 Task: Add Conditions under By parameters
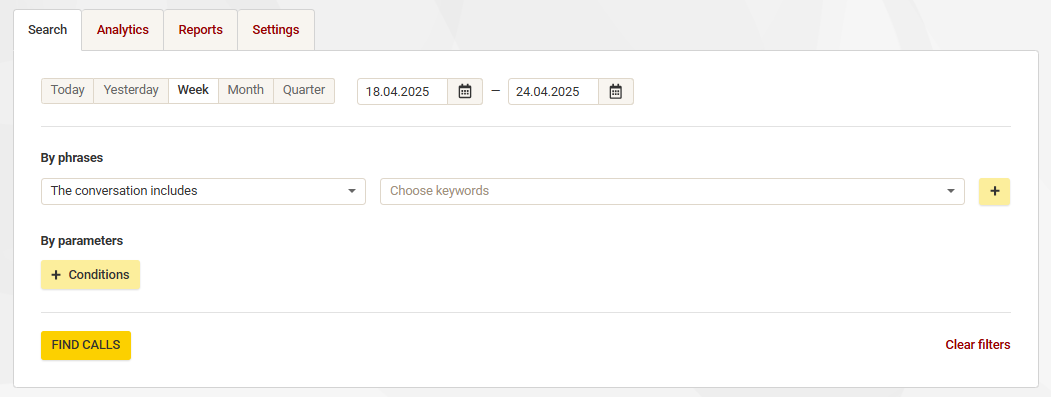pos(90,275)
